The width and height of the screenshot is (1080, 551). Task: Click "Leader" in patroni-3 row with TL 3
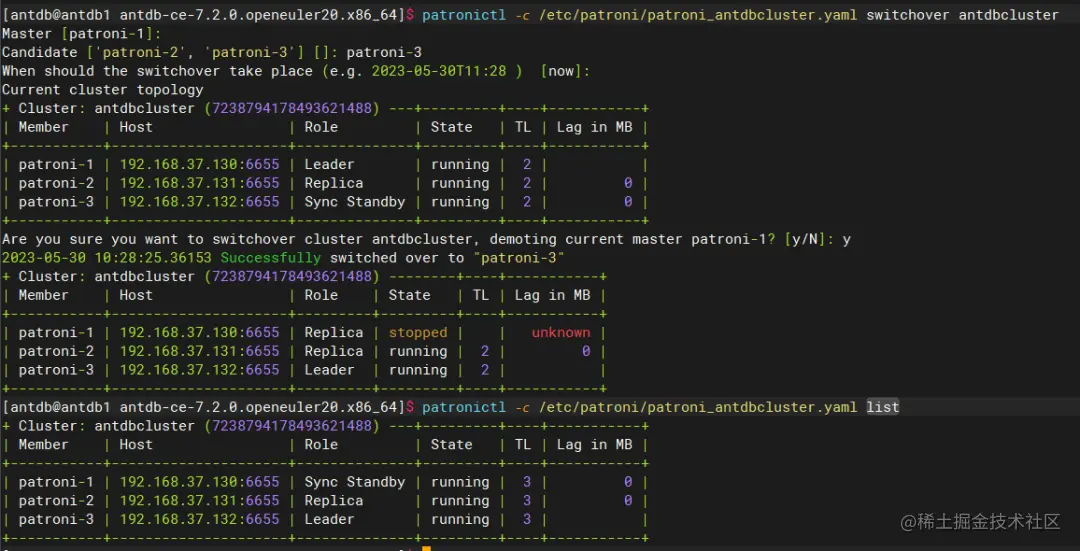(329, 519)
